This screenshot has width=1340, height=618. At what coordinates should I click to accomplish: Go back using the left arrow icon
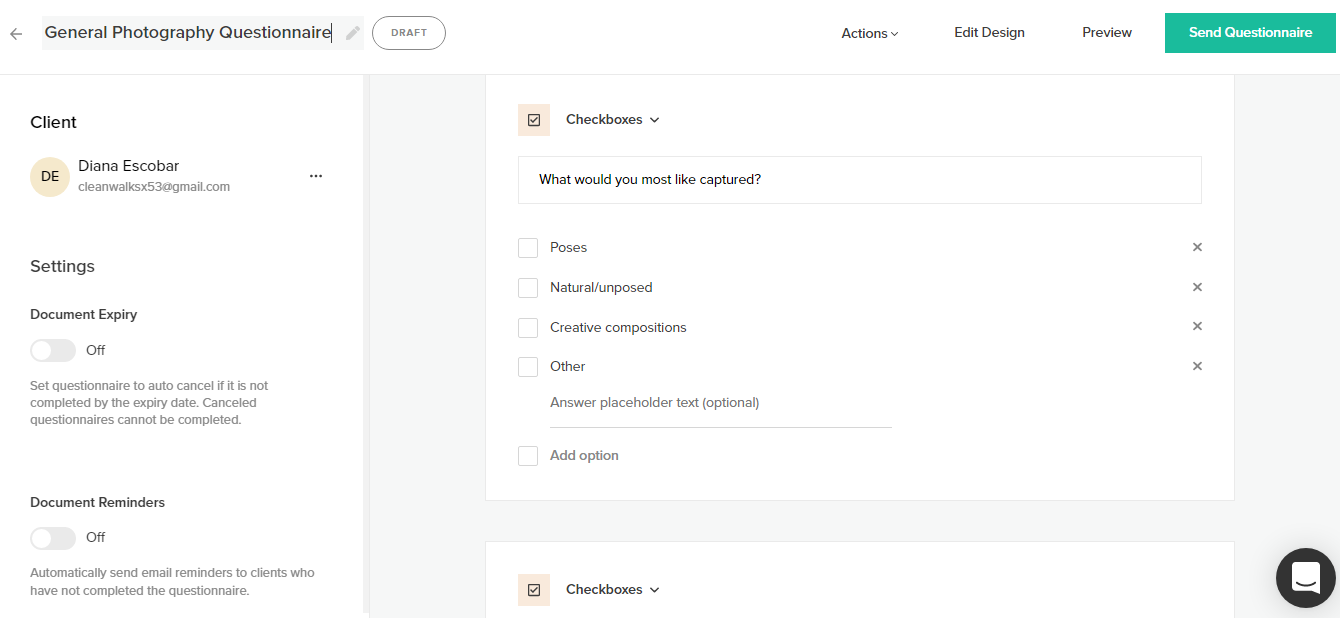(x=16, y=33)
